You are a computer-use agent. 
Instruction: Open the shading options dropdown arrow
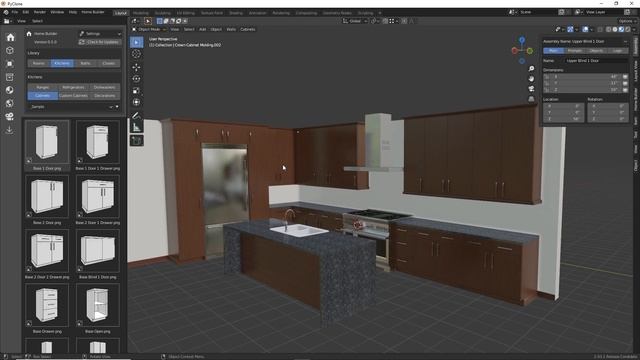(x=633, y=29)
